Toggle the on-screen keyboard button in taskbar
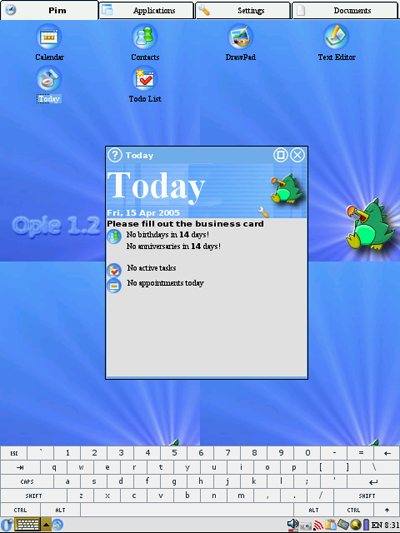The height and width of the screenshot is (533, 400). (28, 525)
